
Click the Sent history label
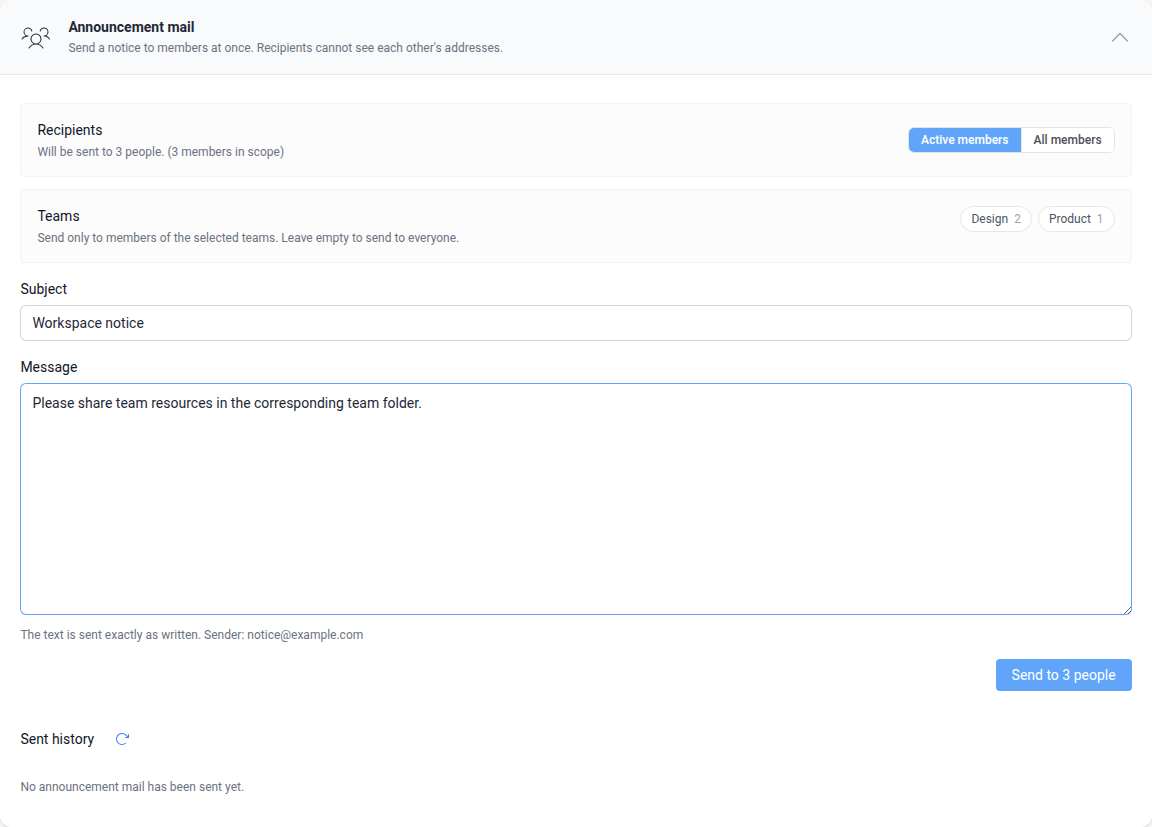point(57,739)
